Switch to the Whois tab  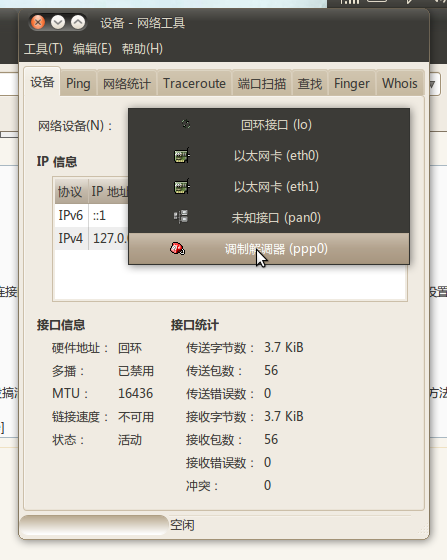click(400, 84)
